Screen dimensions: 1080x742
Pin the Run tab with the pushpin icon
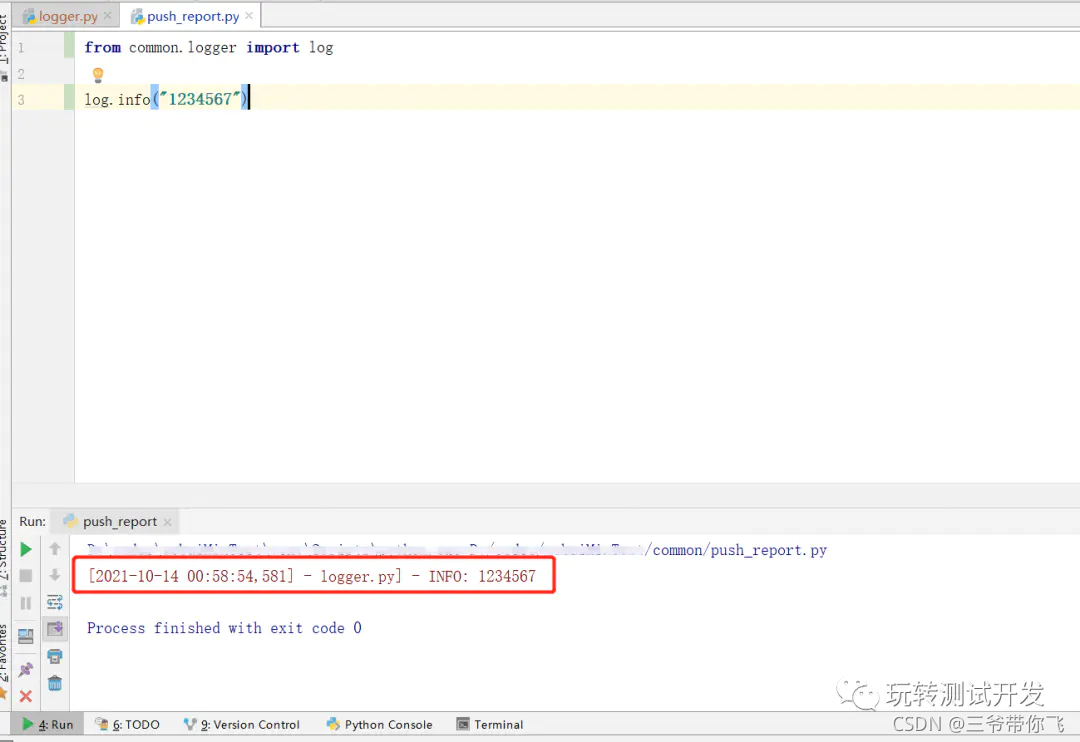[x=25, y=669]
